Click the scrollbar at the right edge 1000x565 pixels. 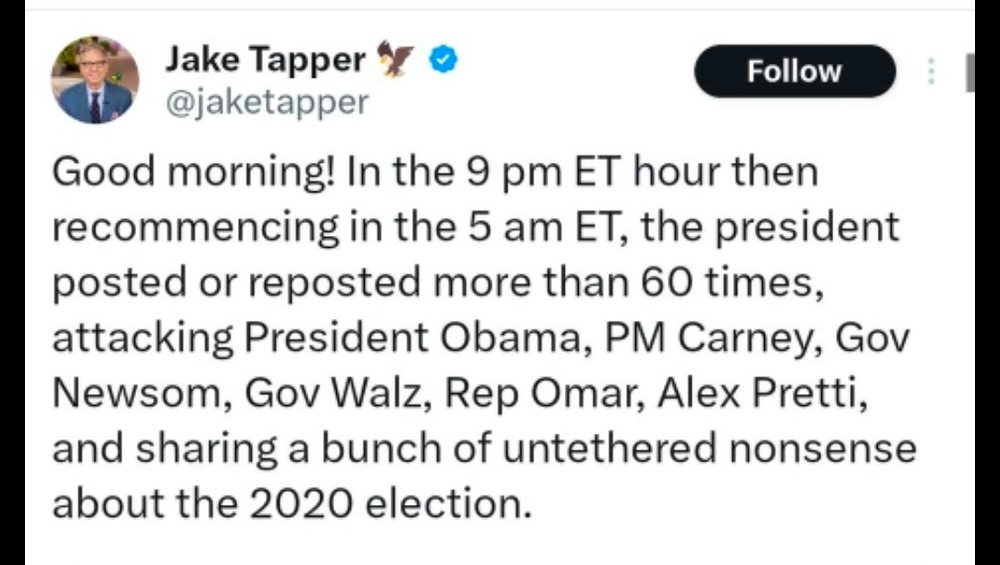969,73
